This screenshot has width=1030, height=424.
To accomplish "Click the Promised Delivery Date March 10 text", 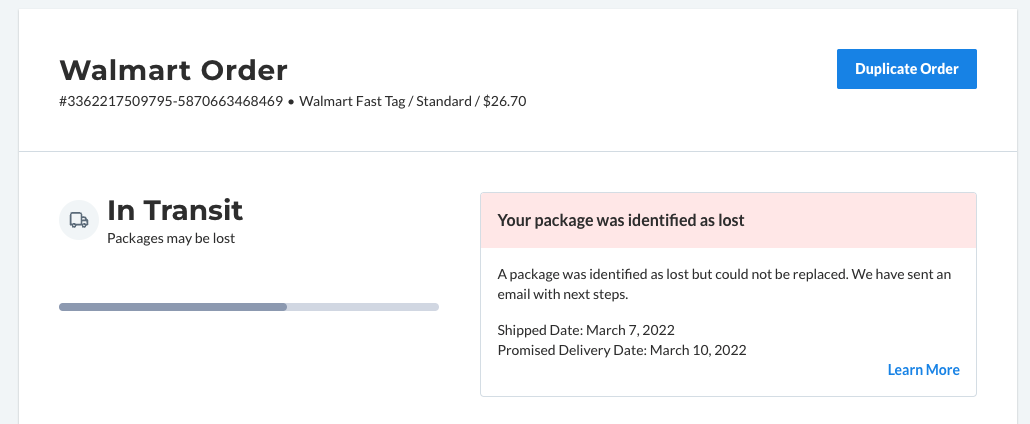I will point(622,350).
